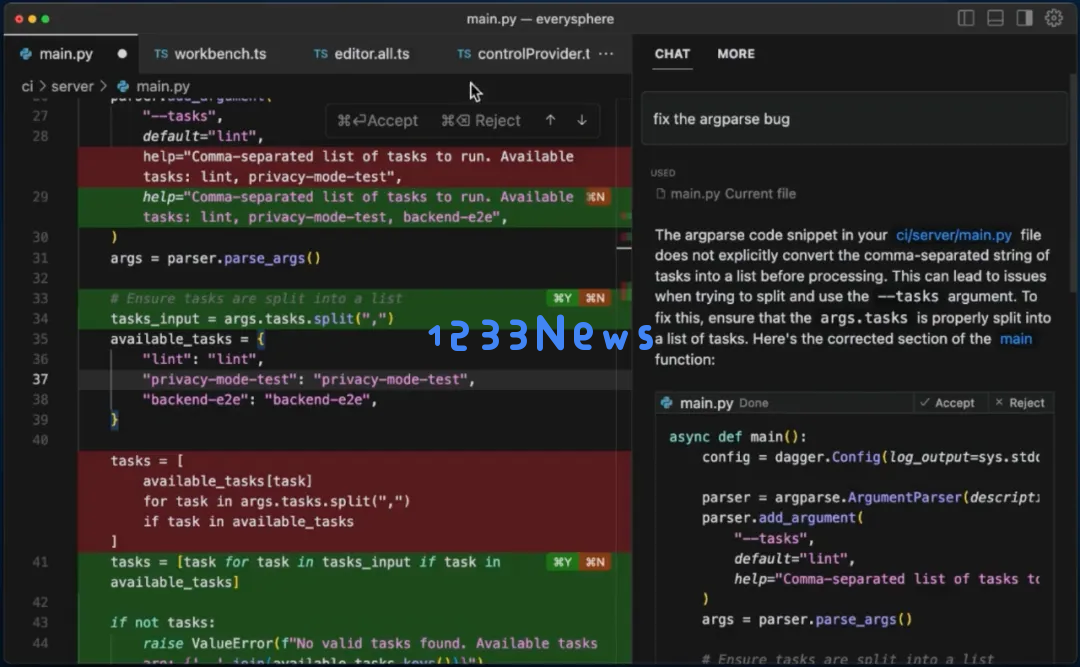Click Python icon in breadcrumb
The image size is (1080, 667).
pos(123,86)
